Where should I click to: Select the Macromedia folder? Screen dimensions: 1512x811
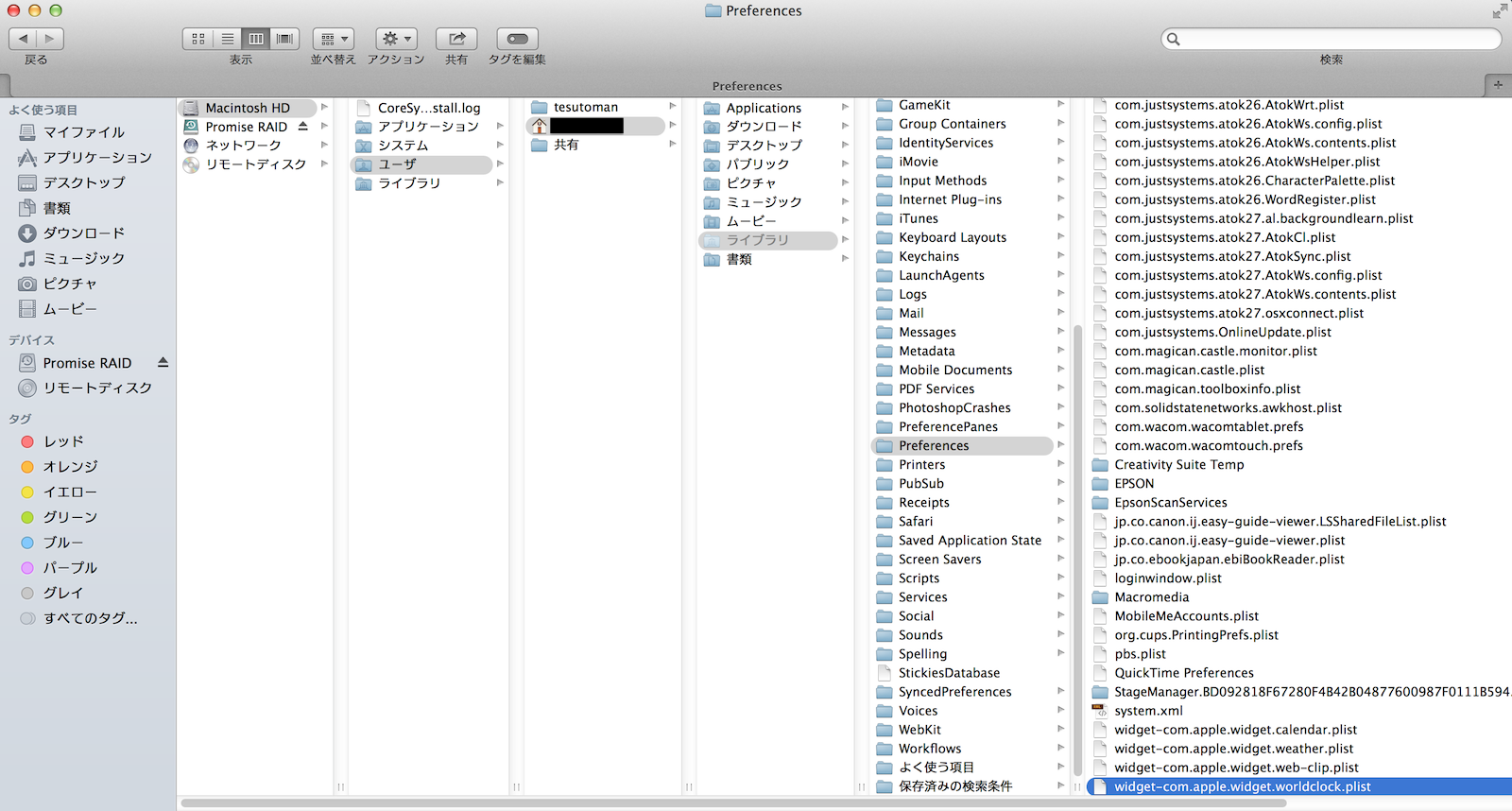[x=1152, y=596]
